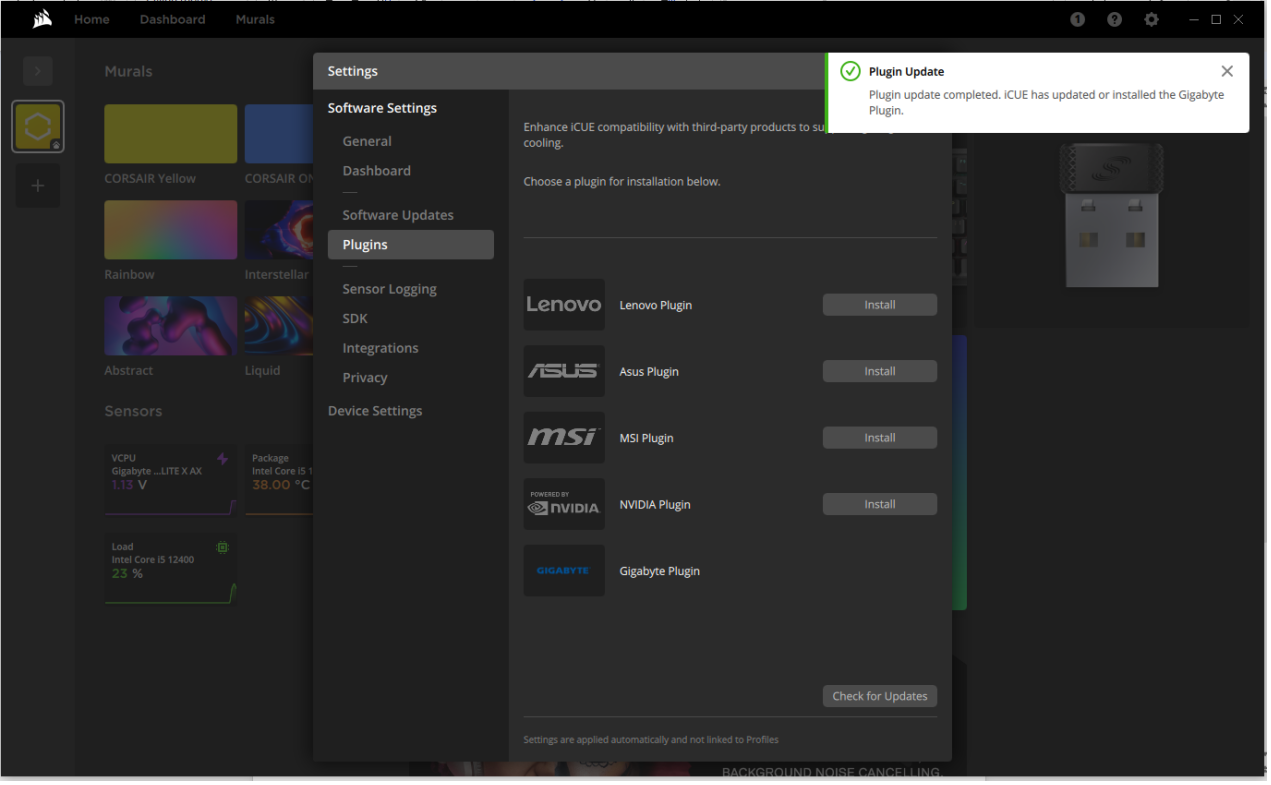This screenshot has width=1271, height=785.
Task: Click the Gigabyte logo
Action: 564,571
